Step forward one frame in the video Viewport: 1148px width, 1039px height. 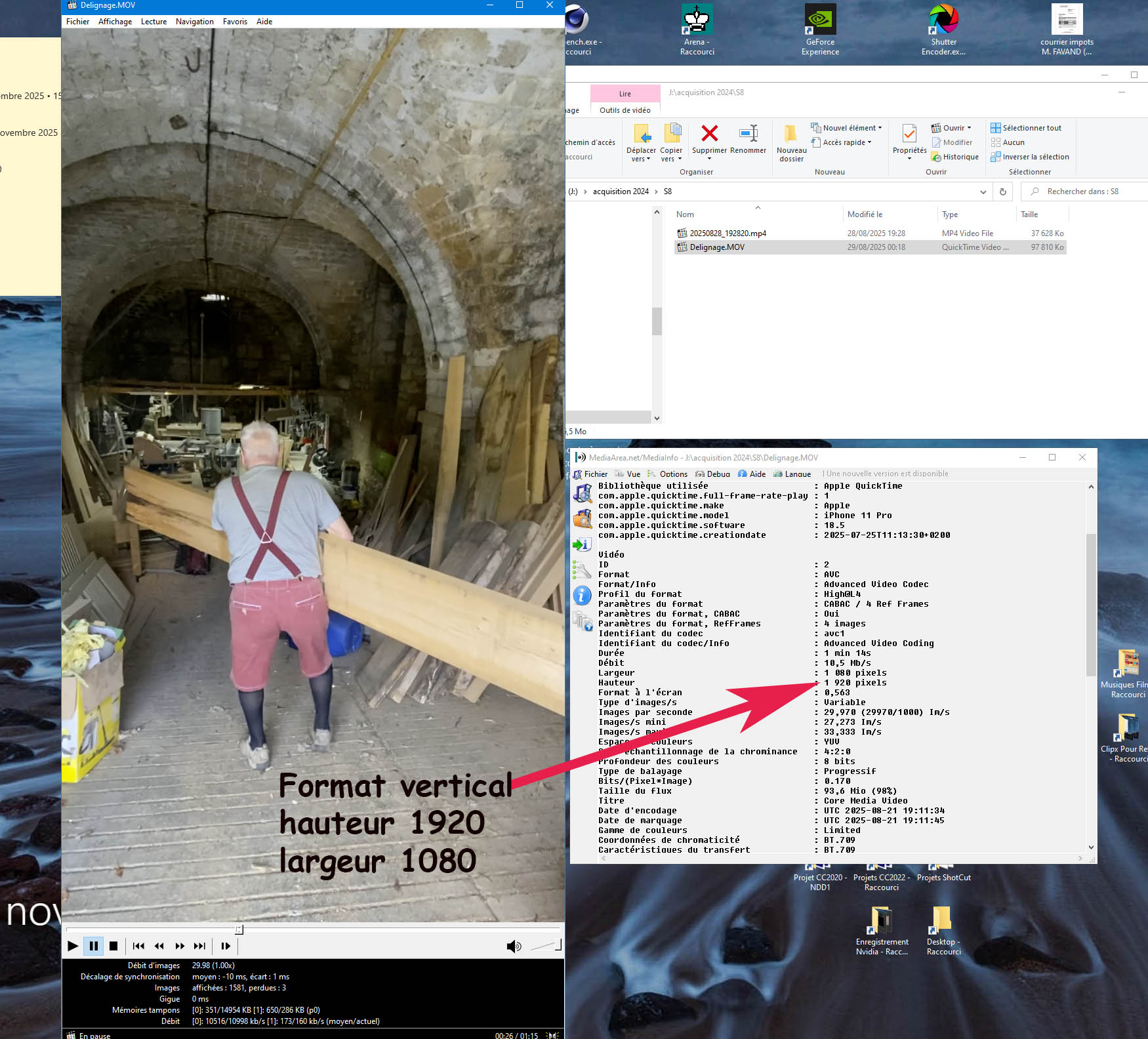point(226,946)
